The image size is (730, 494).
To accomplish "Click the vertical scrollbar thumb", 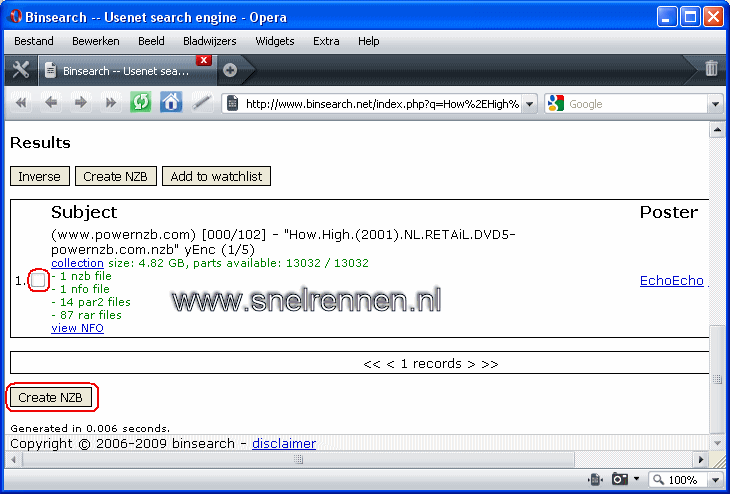I will [x=716, y=379].
